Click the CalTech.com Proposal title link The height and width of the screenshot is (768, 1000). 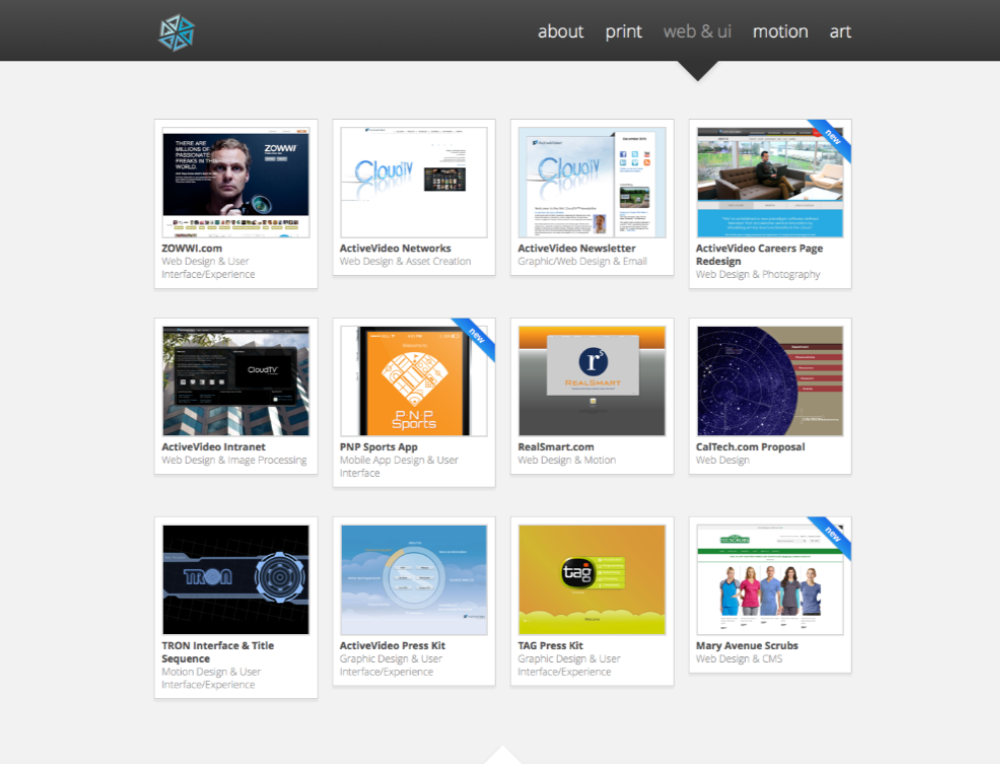[x=751, y=447]
